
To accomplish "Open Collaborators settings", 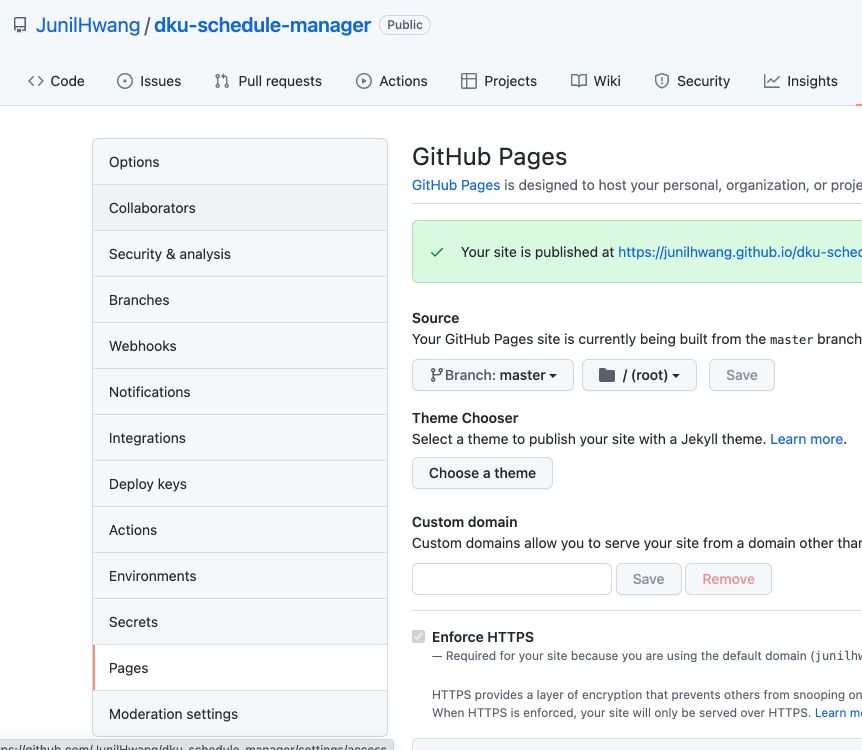I will [240, 208].
